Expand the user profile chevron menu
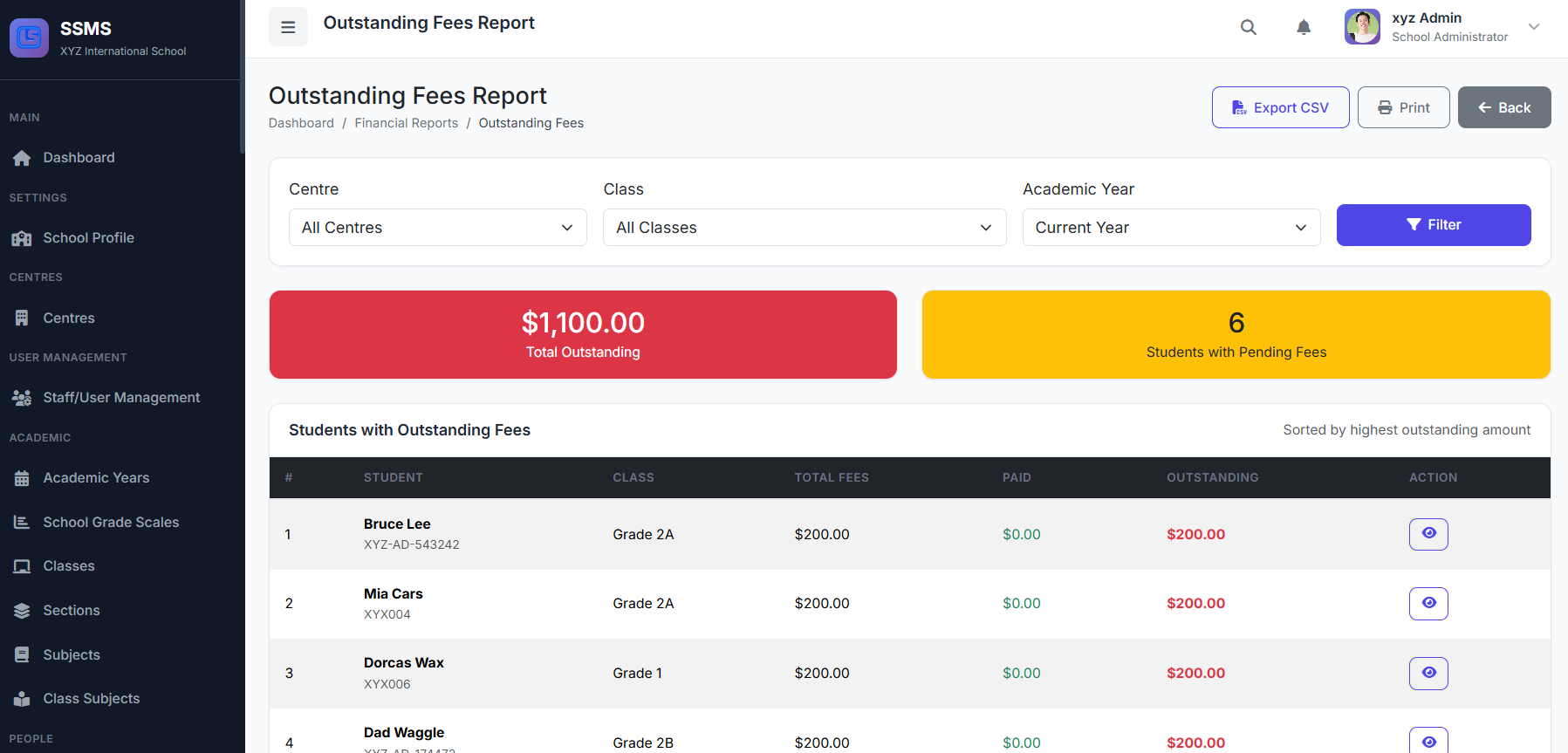 [x=1533, y=27]
